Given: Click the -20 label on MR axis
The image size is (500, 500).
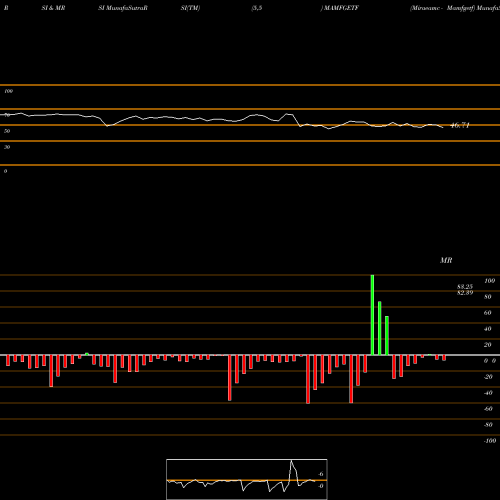Looking at the screenshot, I should tap(488, 377).
